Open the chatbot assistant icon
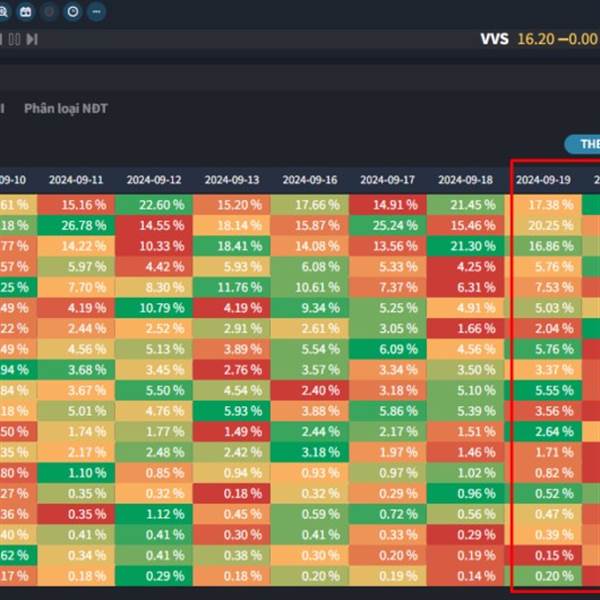Image resolution: width=600 pixels, height=600 pixels. [26, 11]
